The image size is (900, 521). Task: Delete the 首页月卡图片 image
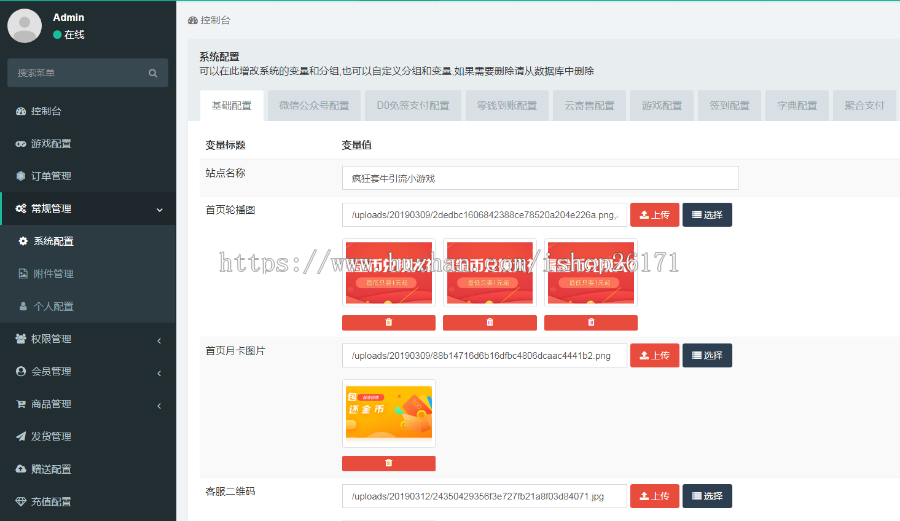click(x=389, y=463)
